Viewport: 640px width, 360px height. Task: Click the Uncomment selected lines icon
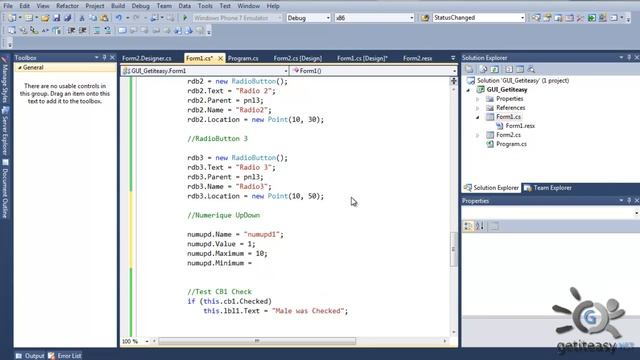tap(108, 31)
